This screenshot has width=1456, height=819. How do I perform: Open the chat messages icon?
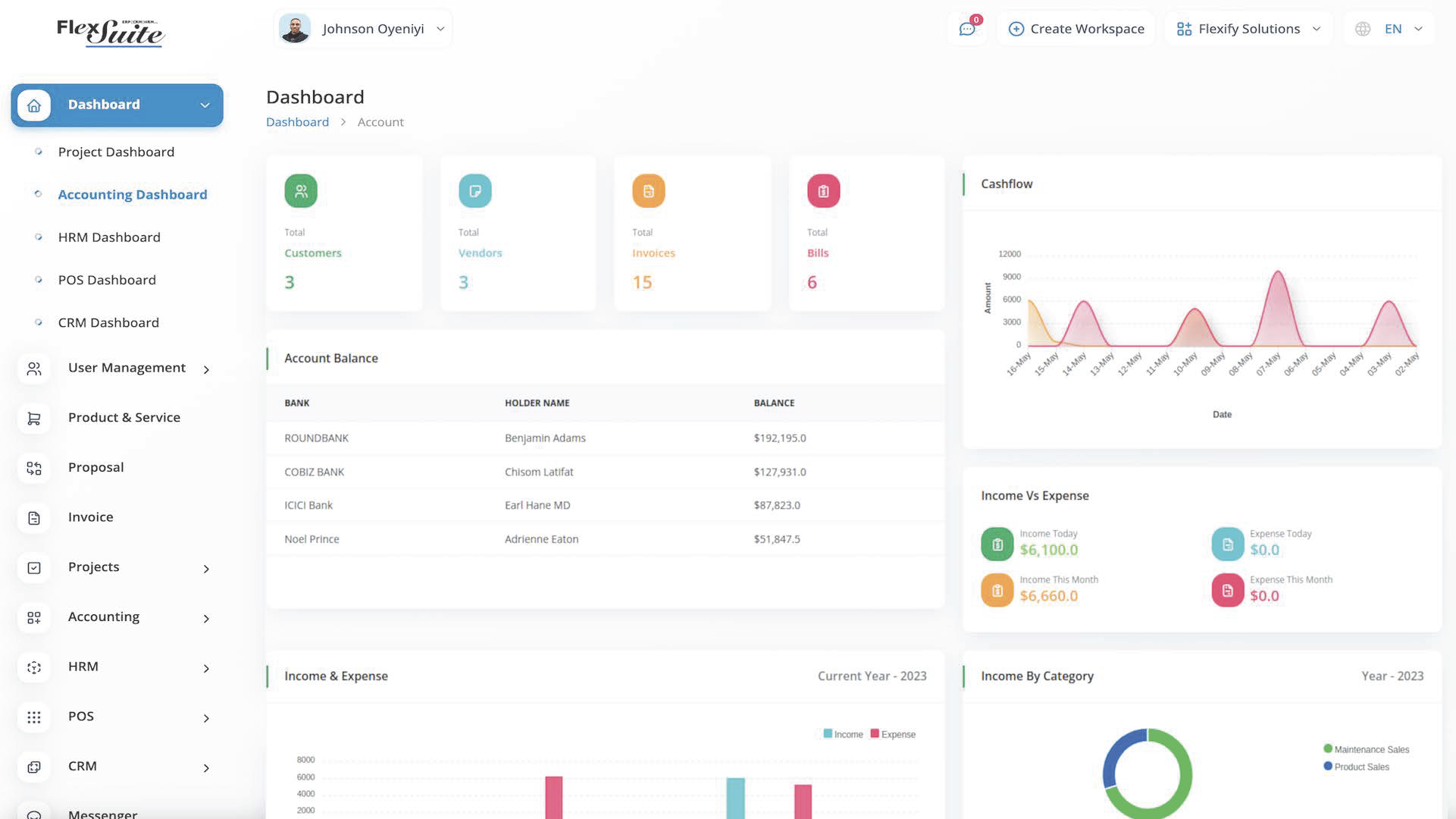coord(967,29)
